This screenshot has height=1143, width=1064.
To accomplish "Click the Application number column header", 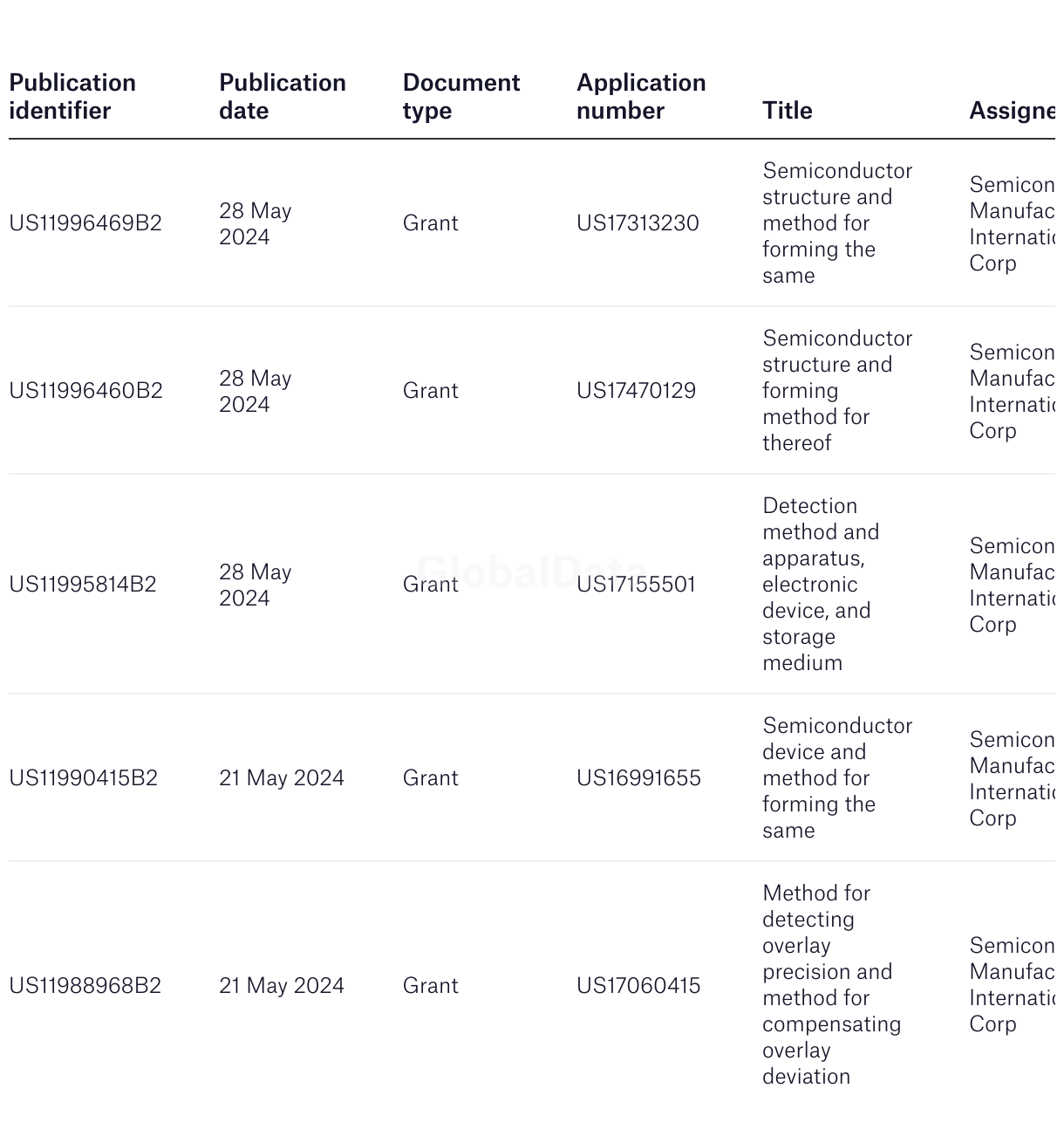I will (x=641, y=97).
